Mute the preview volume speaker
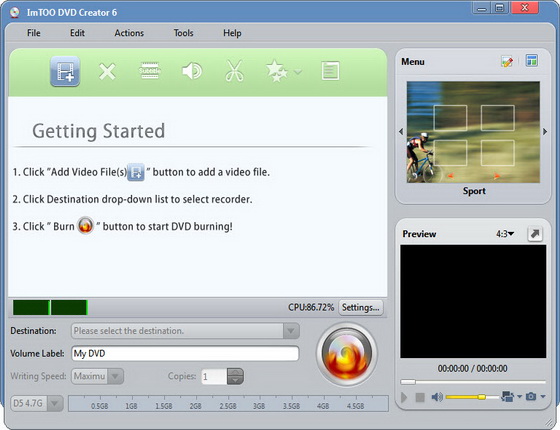Screen dimensions: 560x430 point(437,397)
